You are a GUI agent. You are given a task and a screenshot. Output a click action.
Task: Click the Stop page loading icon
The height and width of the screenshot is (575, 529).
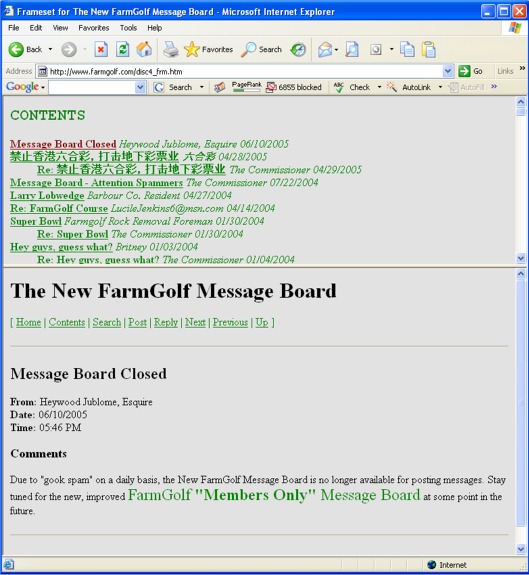[101, 50]
